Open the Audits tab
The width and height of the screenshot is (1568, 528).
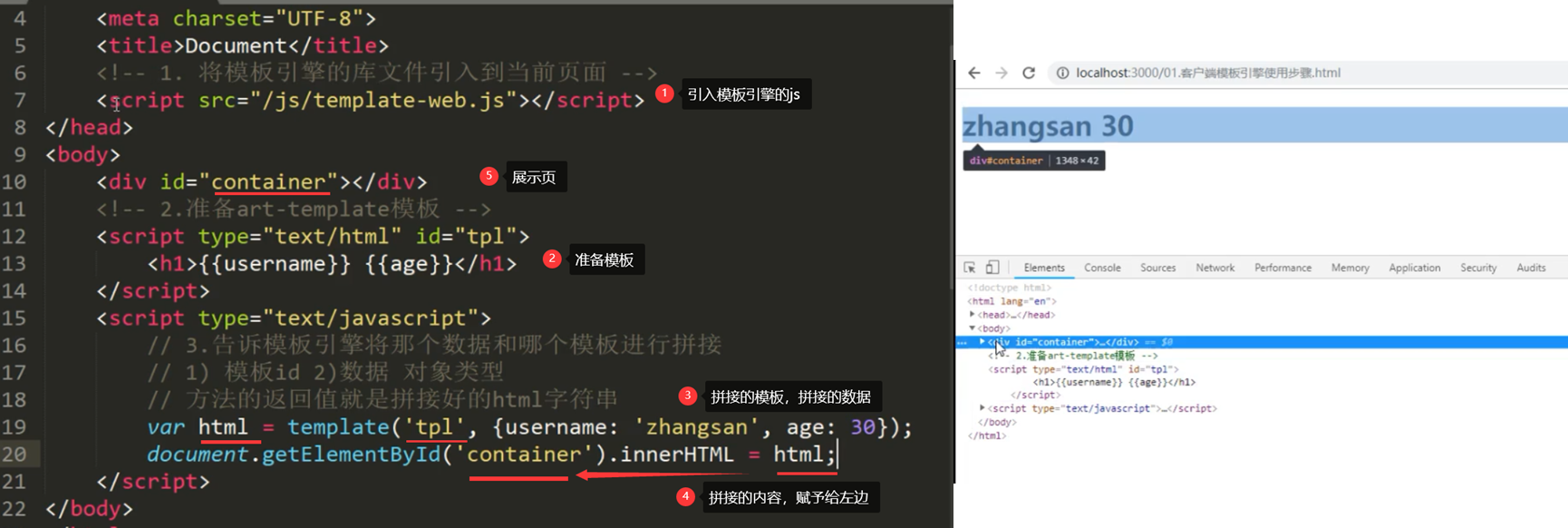point(1531,268)
